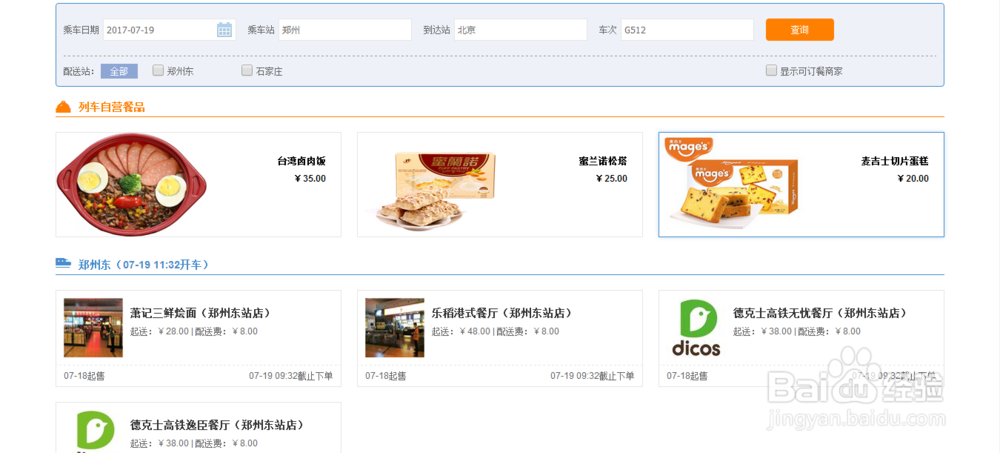Focus the 到达站 field containing 北京
Screen dimensions: 1000x453
tap(520, 29)
